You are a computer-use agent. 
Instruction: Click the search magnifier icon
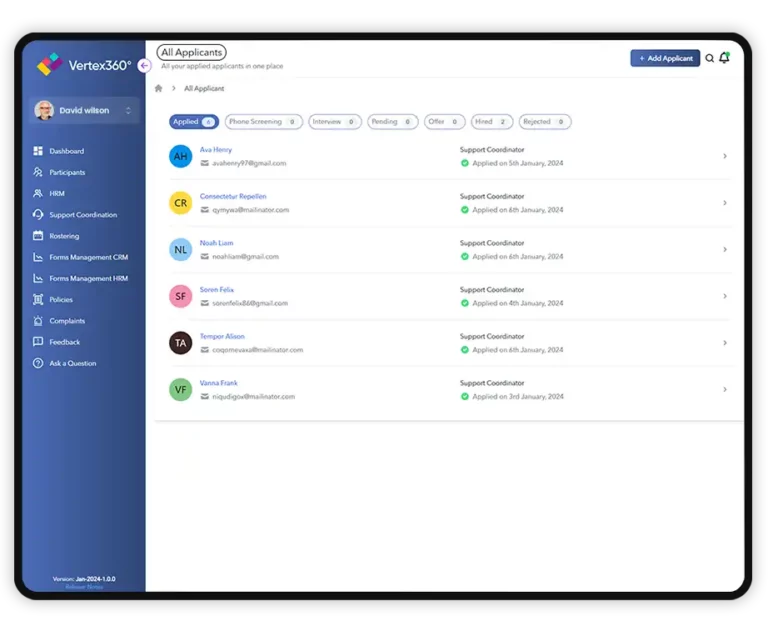[710, 58]
